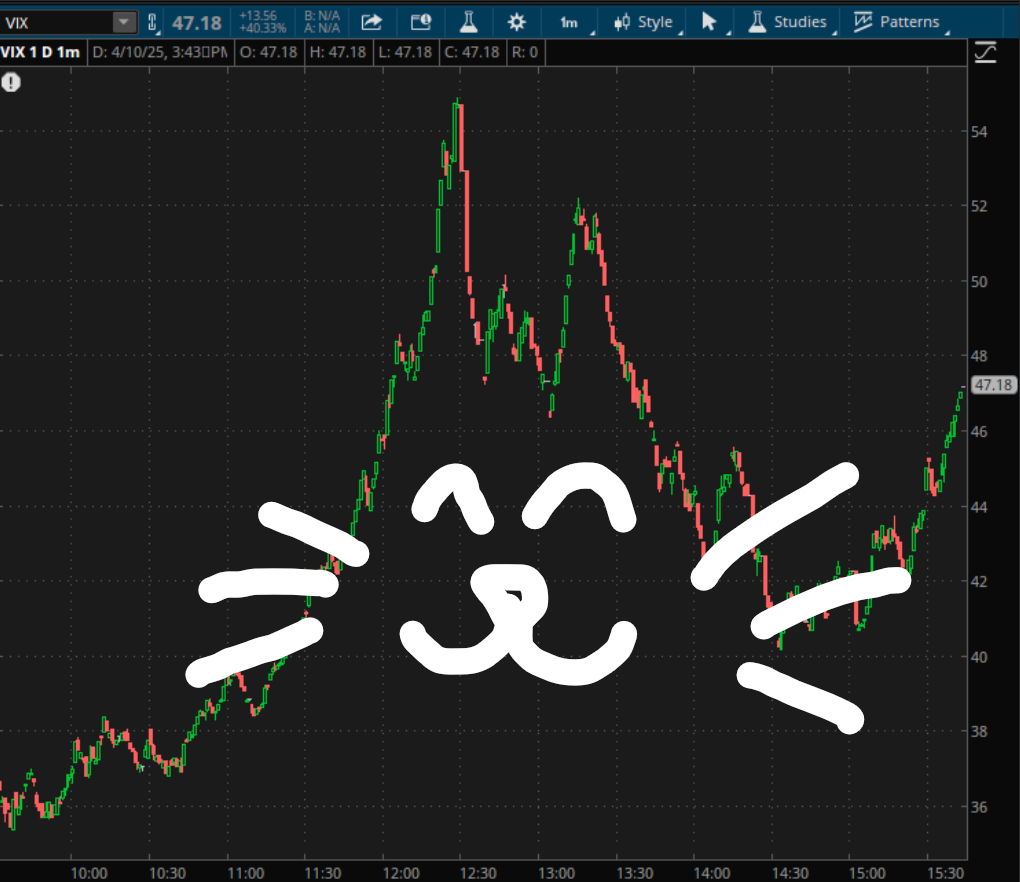The height and width of the screenshot is (882, 1020).
Task: Open the Studies menu
Action: click(x=788, y=22)
